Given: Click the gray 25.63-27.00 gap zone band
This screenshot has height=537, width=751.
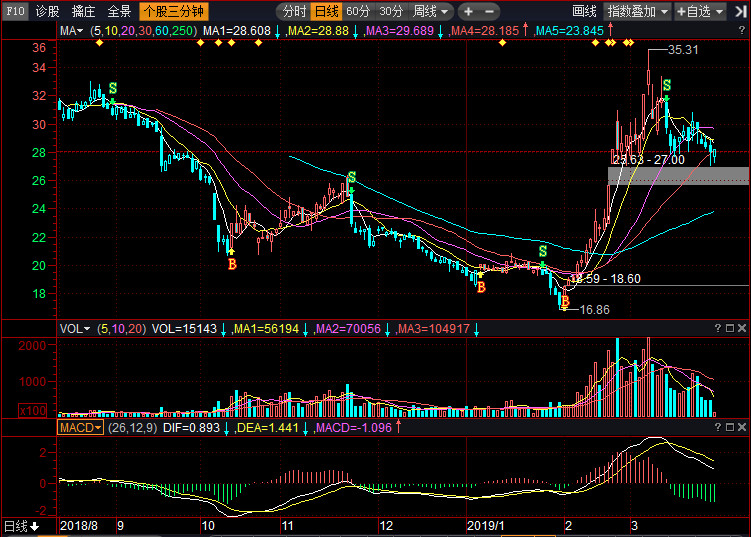Looking at the screenshot, I should (678, 176).
